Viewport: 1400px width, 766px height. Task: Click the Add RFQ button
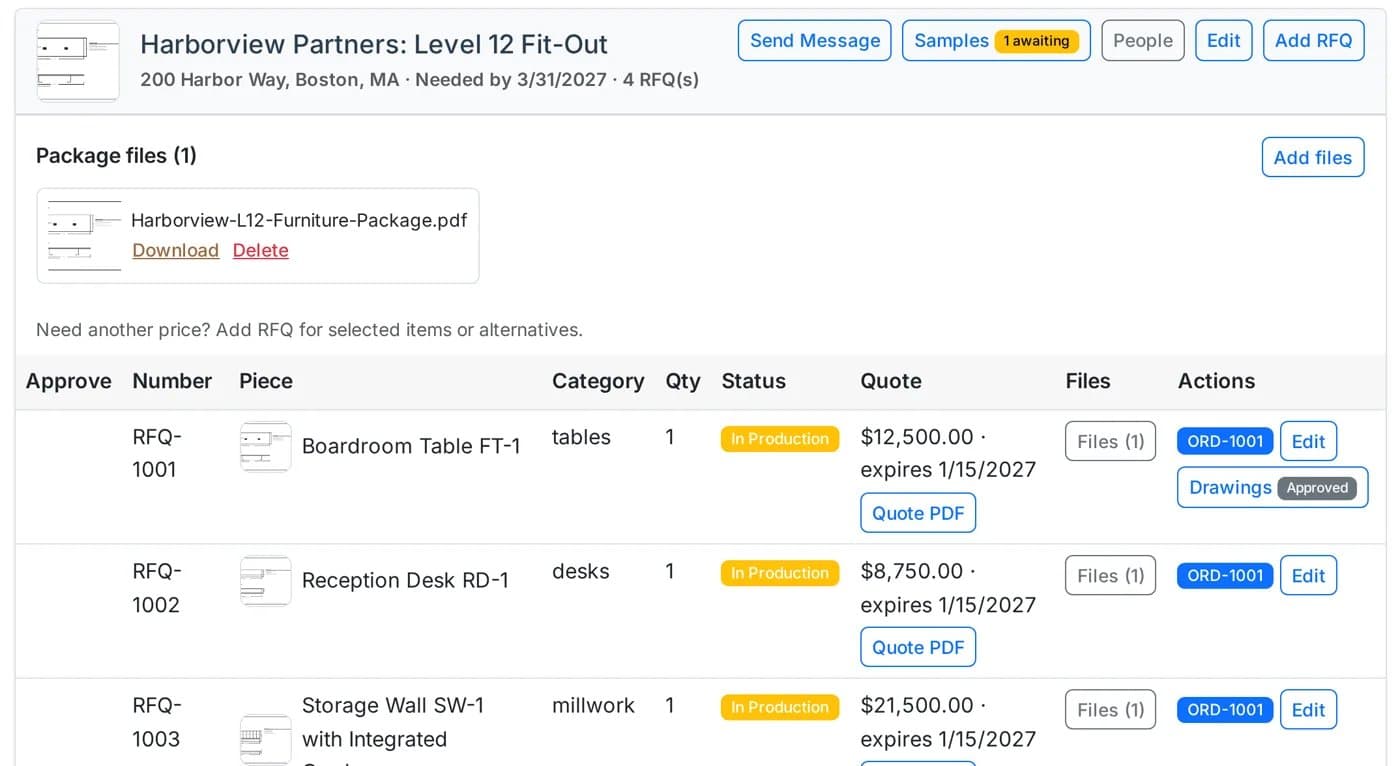click(1313, 41)
